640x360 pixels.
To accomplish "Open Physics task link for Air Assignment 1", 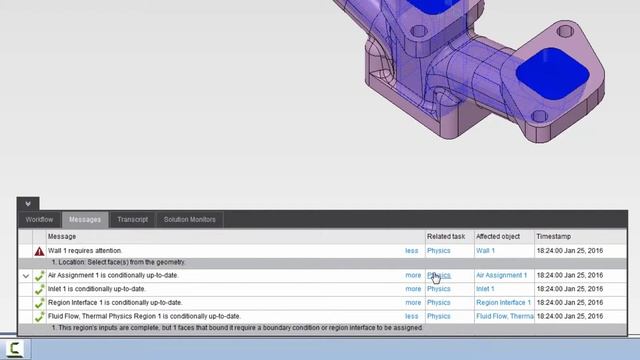I will click(438, 275).
